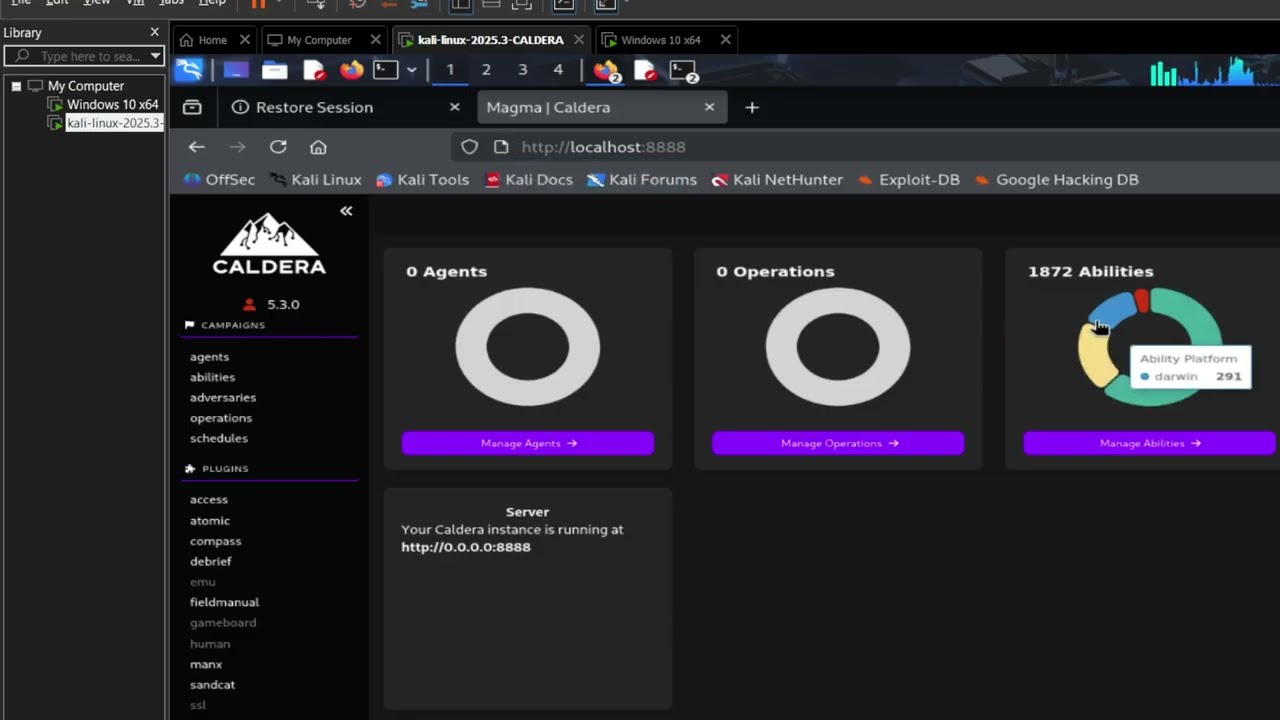
Task: Open a new Firefox tab
Action: 752,107
